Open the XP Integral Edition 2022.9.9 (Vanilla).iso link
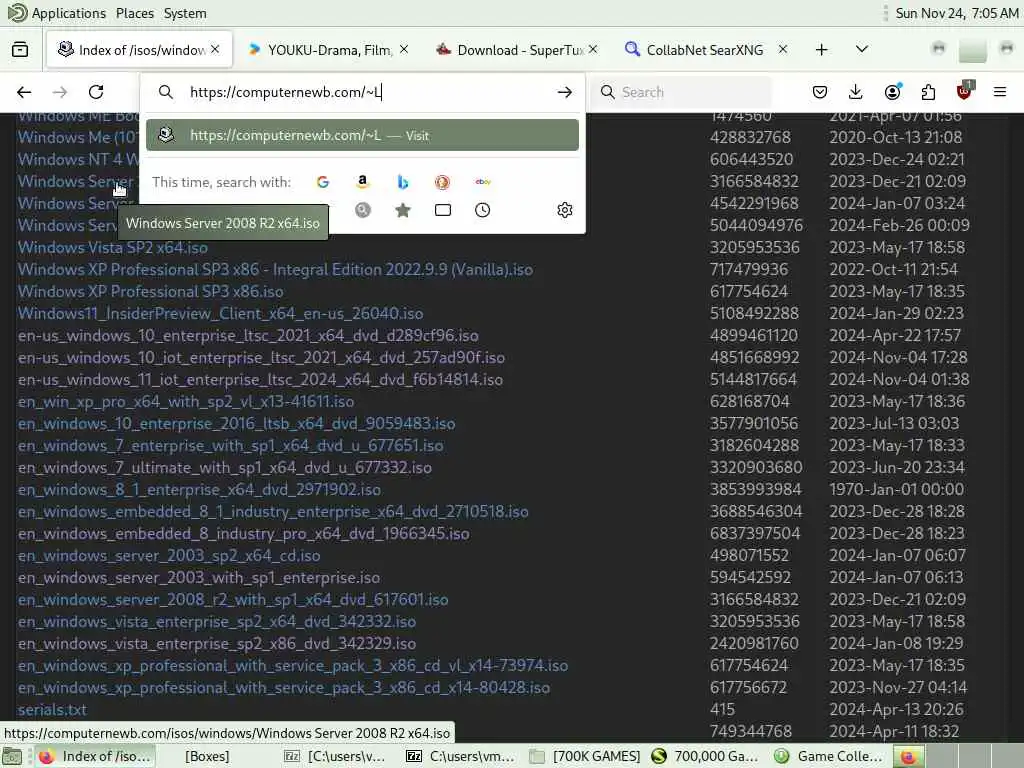The height and width of the screenshot is (768, 1024). [275, 270]
